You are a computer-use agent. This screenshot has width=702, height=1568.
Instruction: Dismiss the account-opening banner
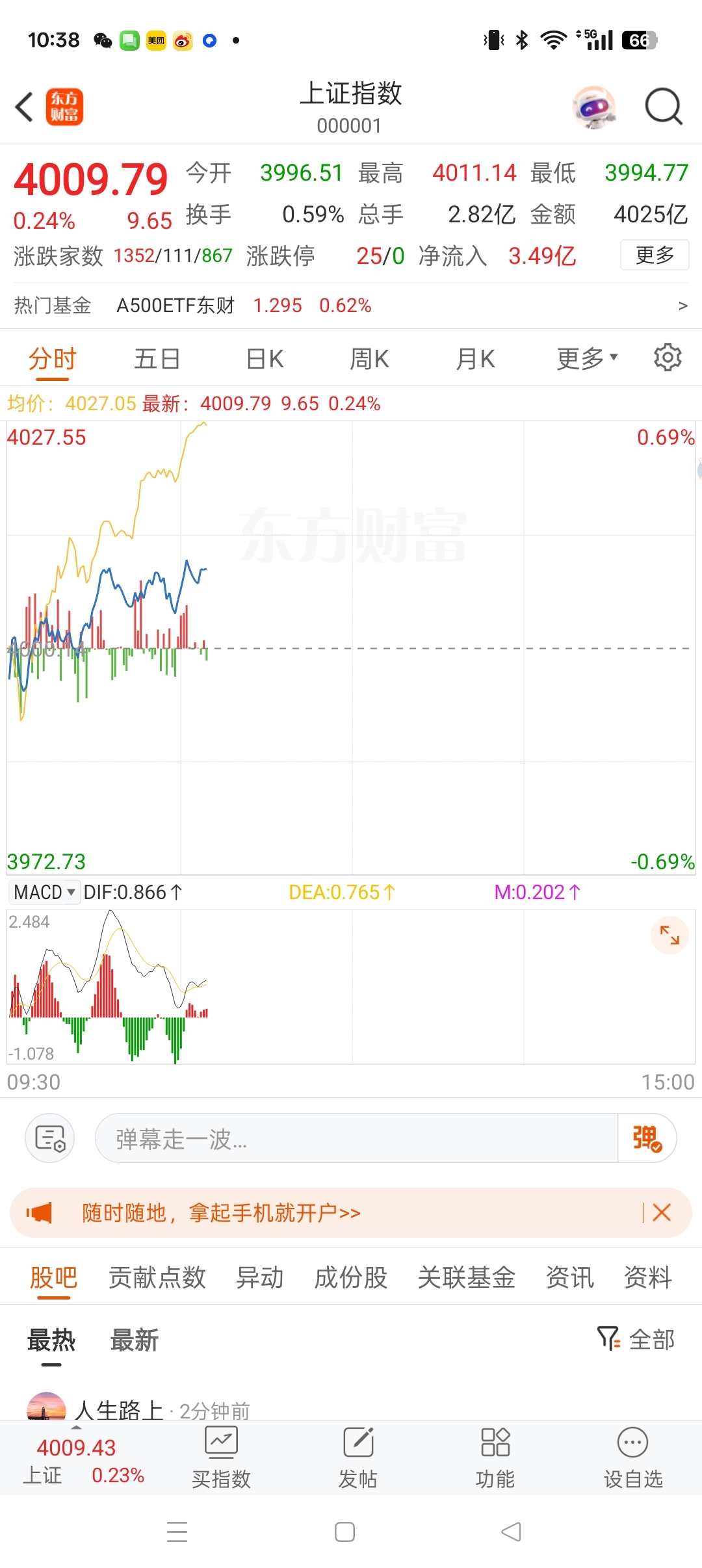[662, 1212]
